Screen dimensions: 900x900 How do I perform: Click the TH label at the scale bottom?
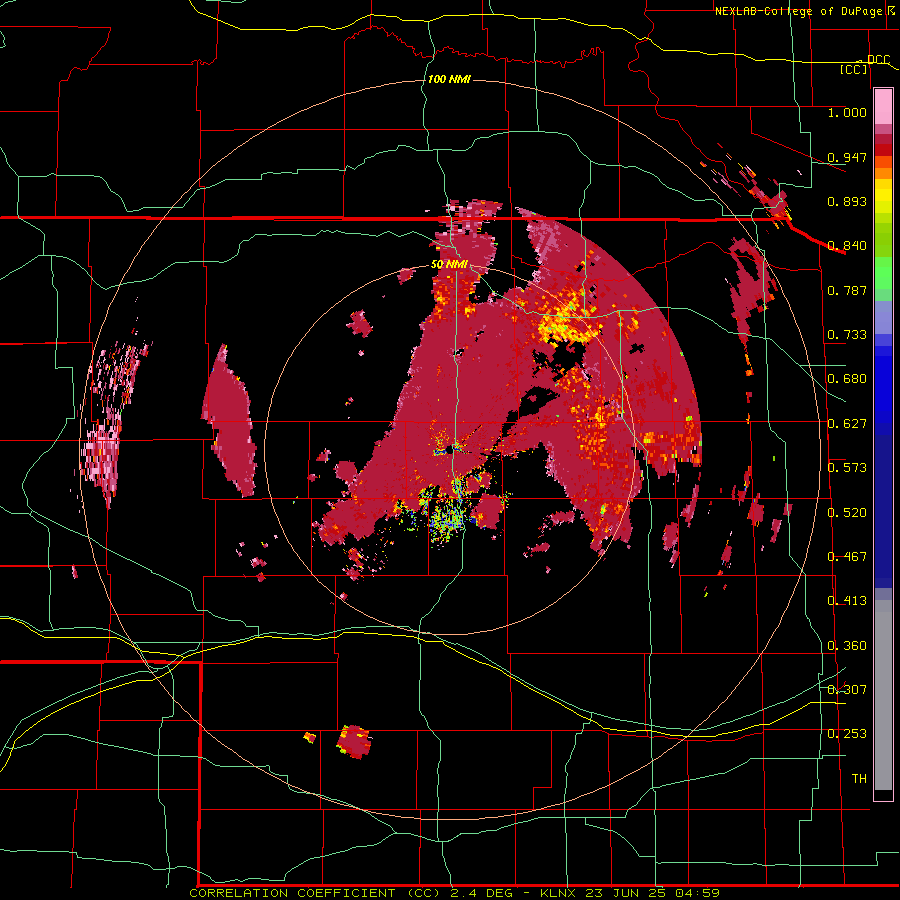(x=859, y=778)
